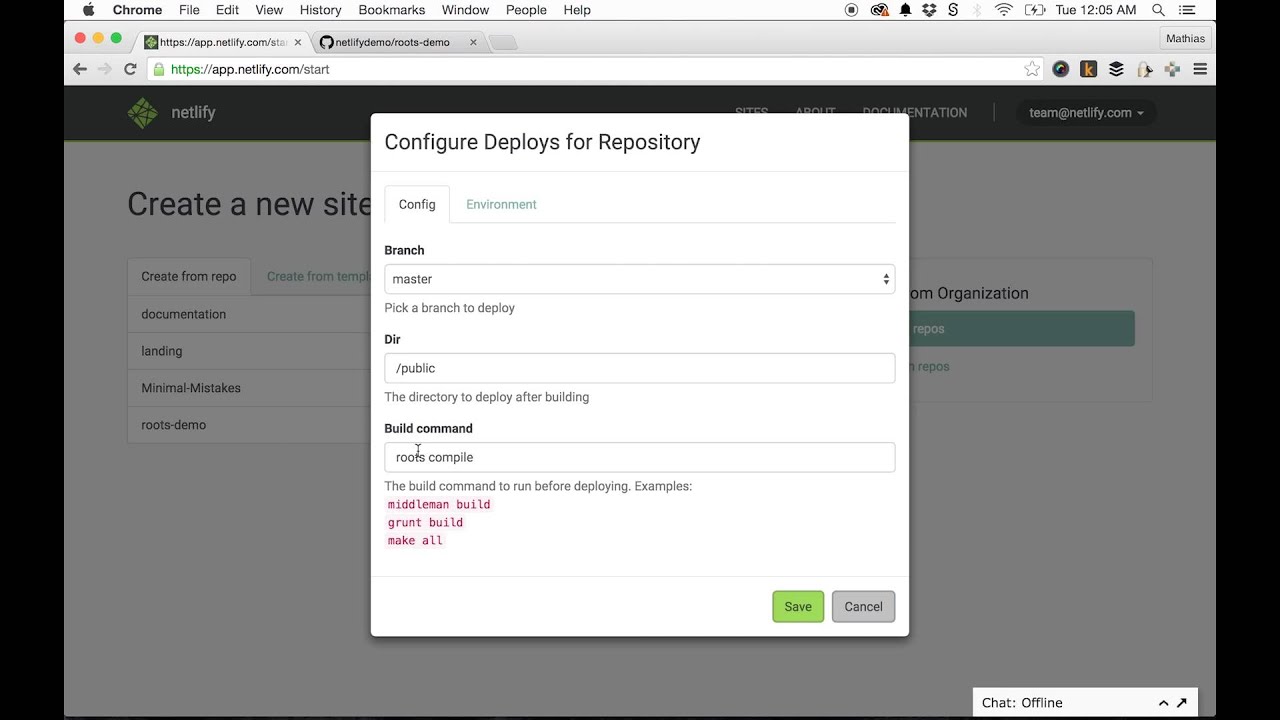Viewport: 1280px width, 720px height.
Task: Open the Documentation nav link
Action: [915, 113]
